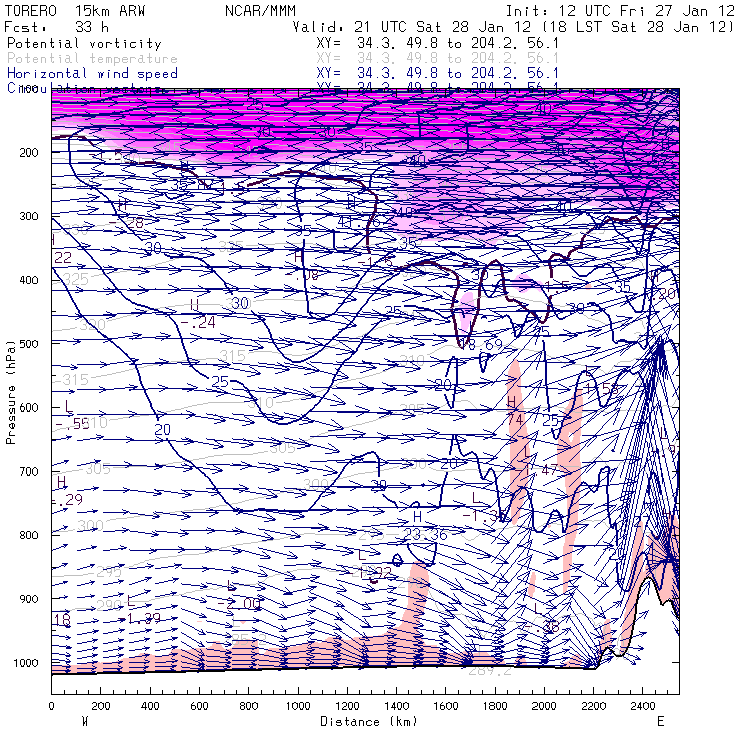This screenshot has height=740, width=740.
Task: Click the '-.24' value under the H marker
Action: click(198, 322)
